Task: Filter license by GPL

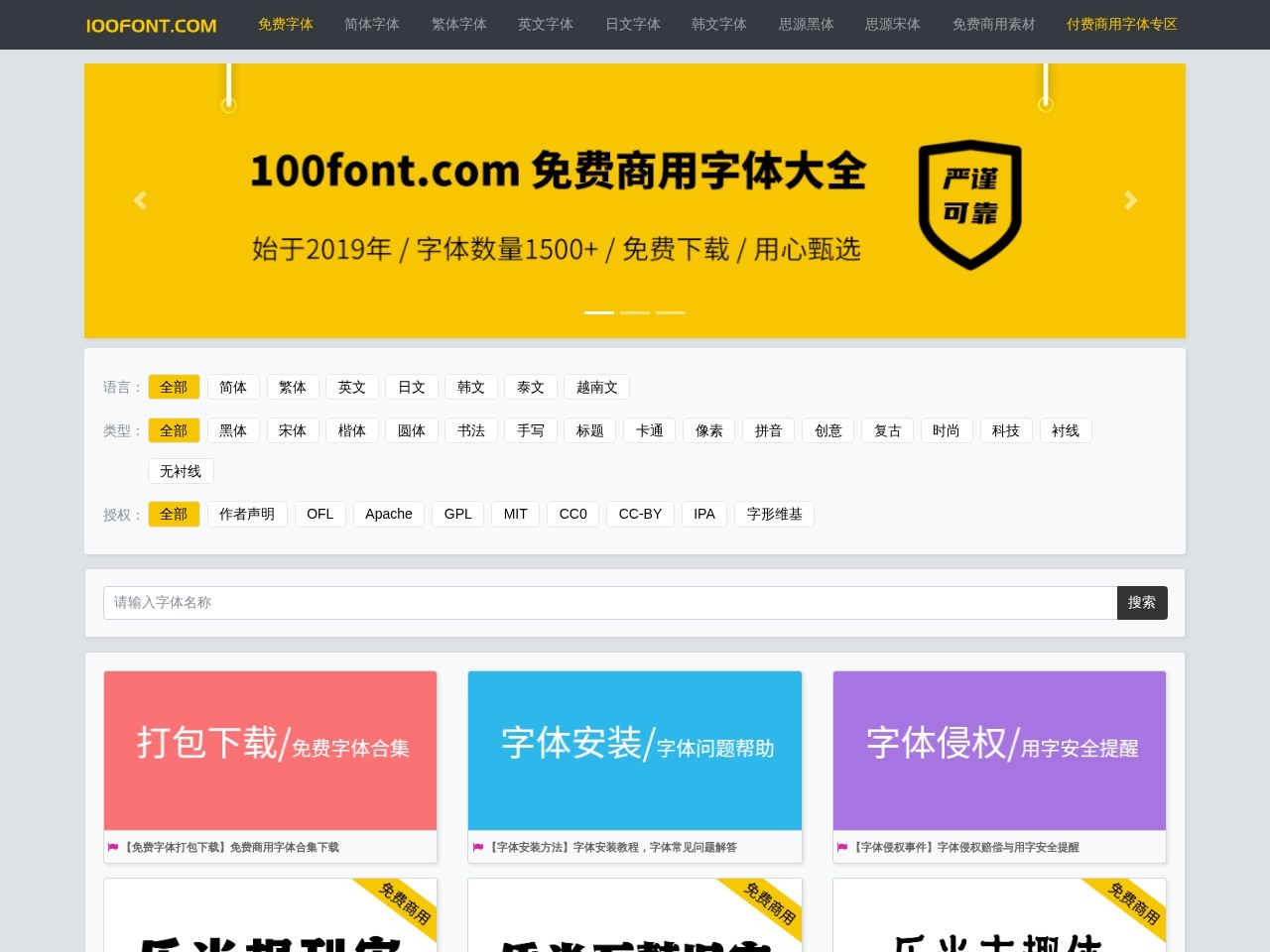Action: pos(458,514)
